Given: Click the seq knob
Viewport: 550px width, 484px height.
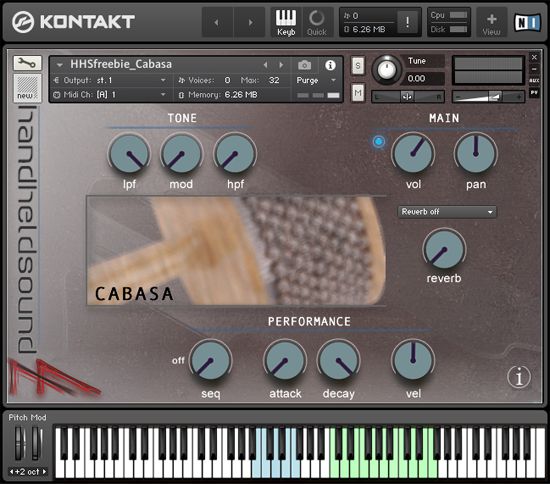Looking at the screenshot, I should click(x=210, y=360).
